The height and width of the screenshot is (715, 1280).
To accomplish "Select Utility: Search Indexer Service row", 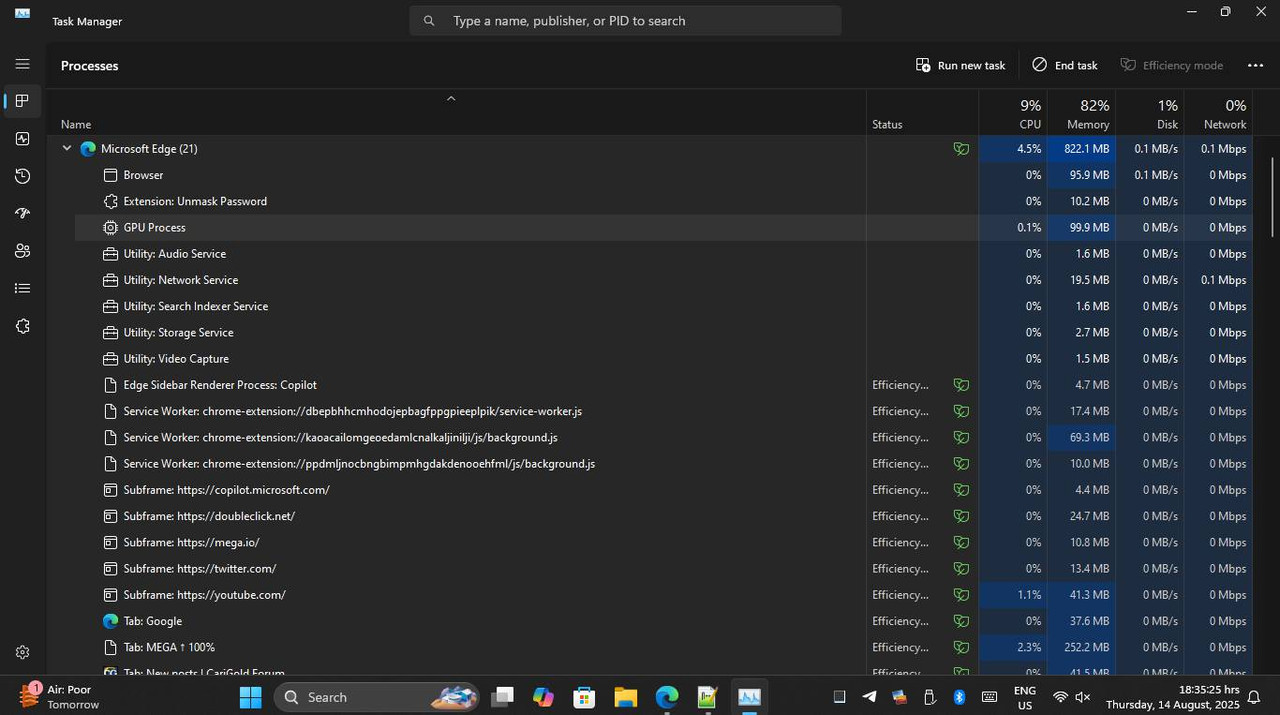I will 663,306.
